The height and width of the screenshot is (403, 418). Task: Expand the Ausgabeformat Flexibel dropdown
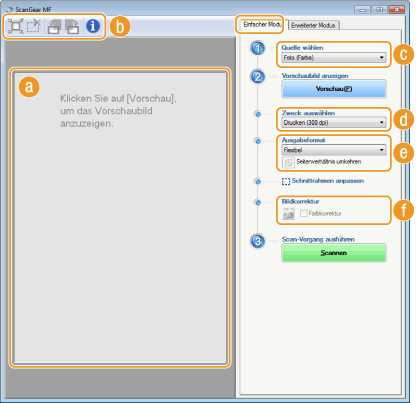pyautogui.click(x=334, y=150)
